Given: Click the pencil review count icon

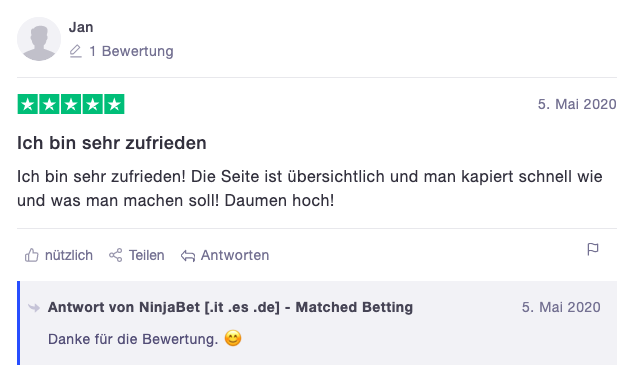Looking at the screenshot, I should tap(76, 51).
